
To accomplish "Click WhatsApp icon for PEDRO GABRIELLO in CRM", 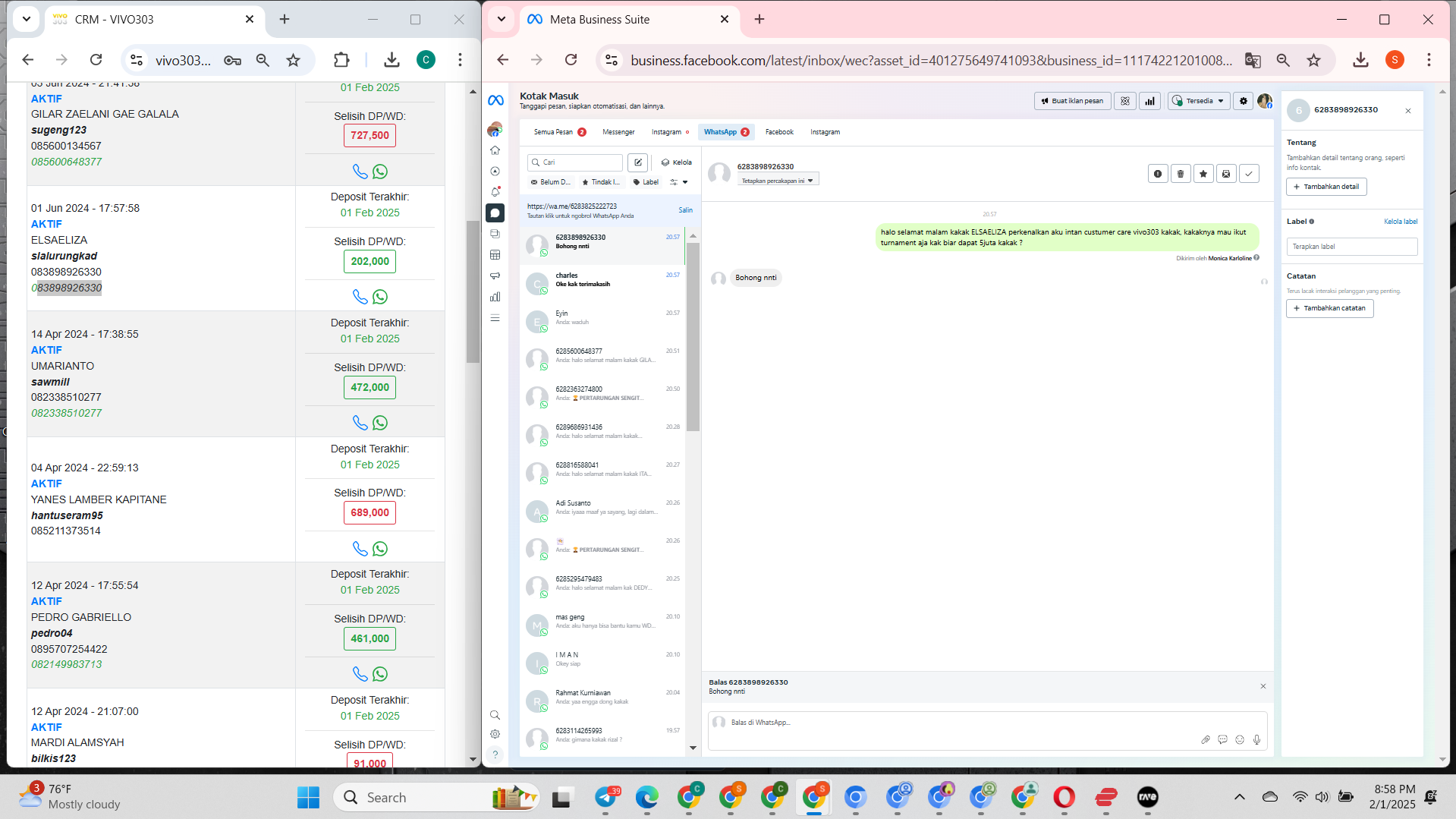I will tap(380, 674).
